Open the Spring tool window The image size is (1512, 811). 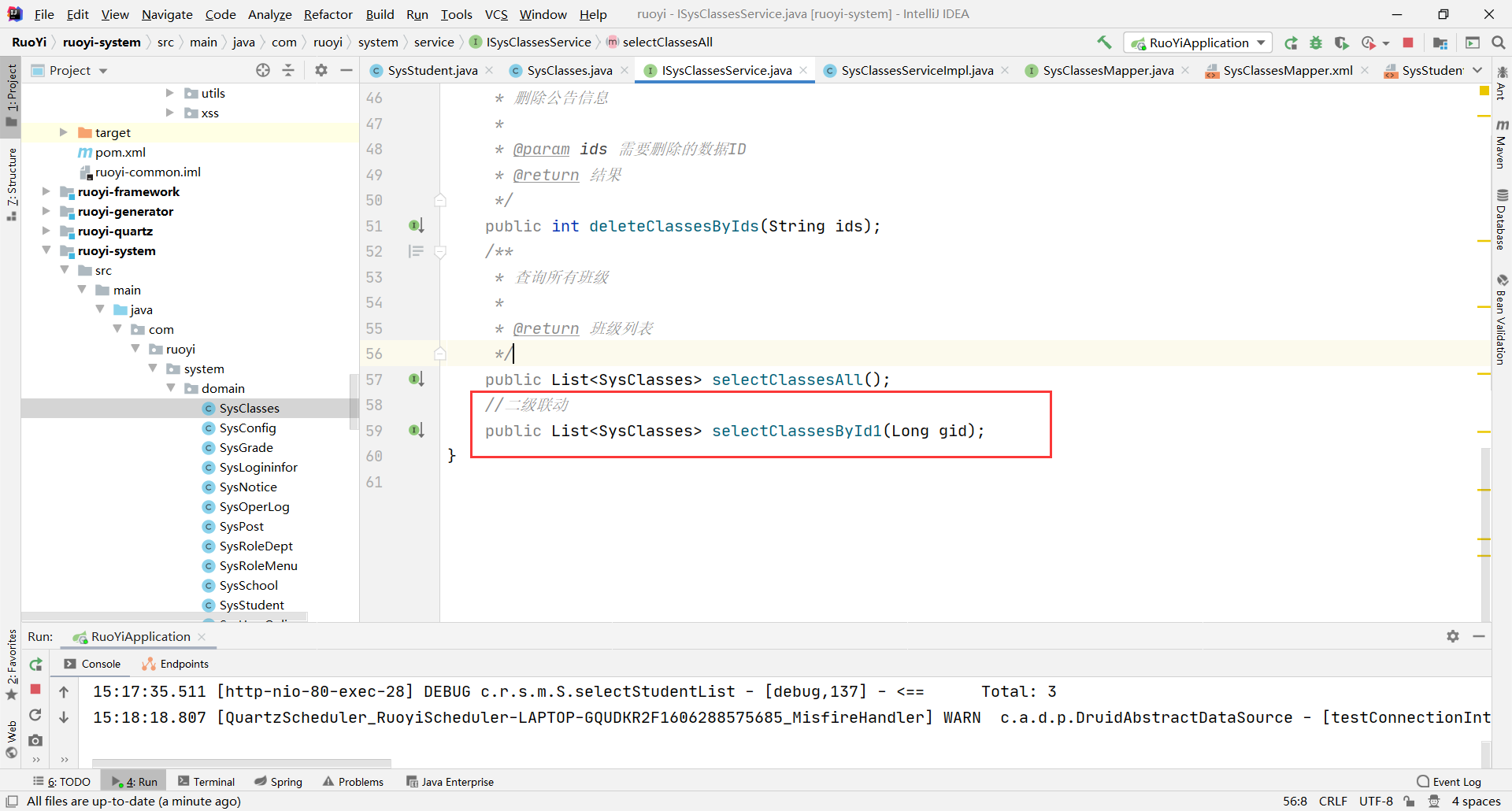279,782
